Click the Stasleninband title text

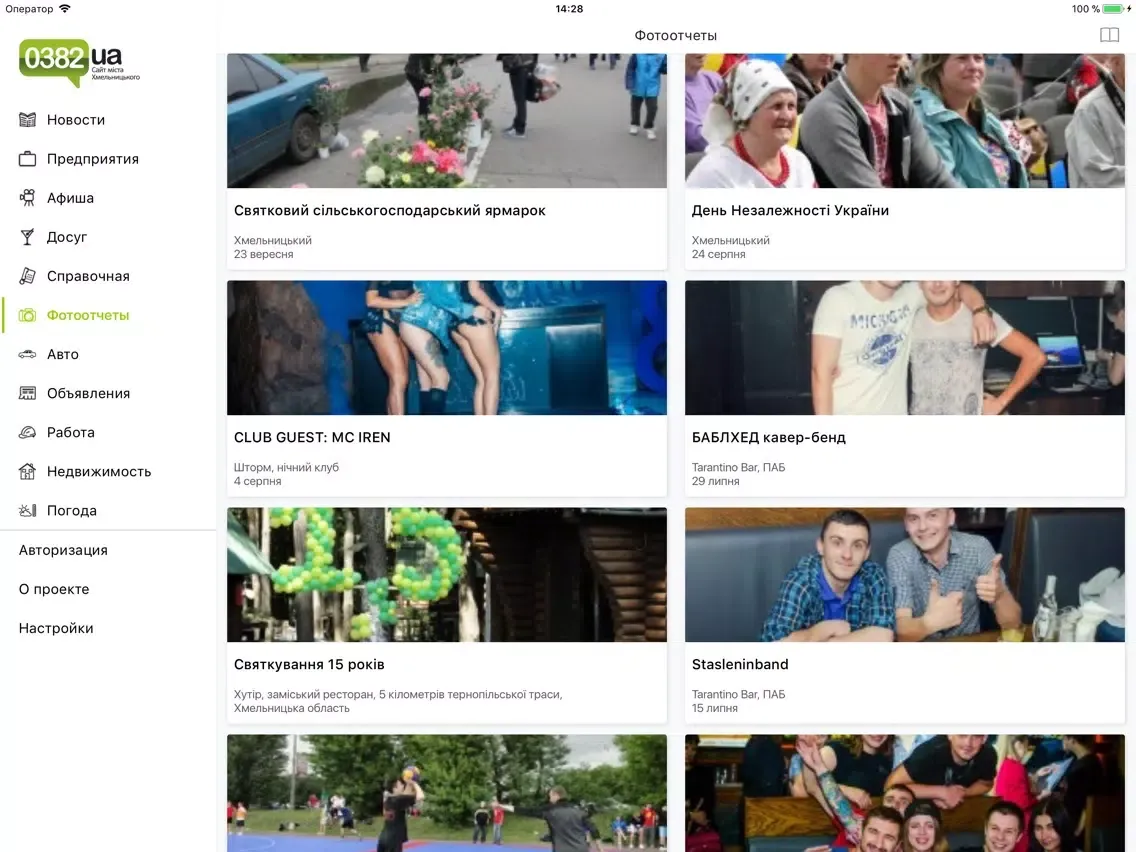point(740,664)
